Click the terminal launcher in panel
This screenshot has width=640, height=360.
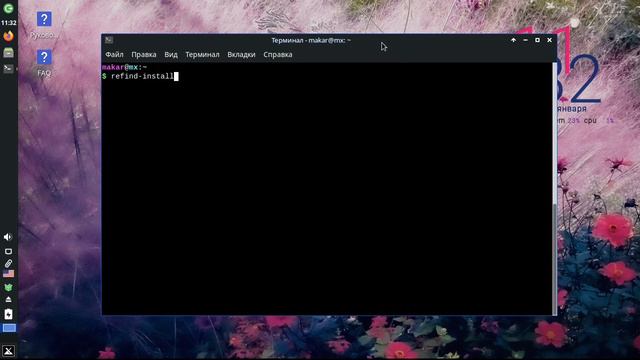(x=8, y=69)
